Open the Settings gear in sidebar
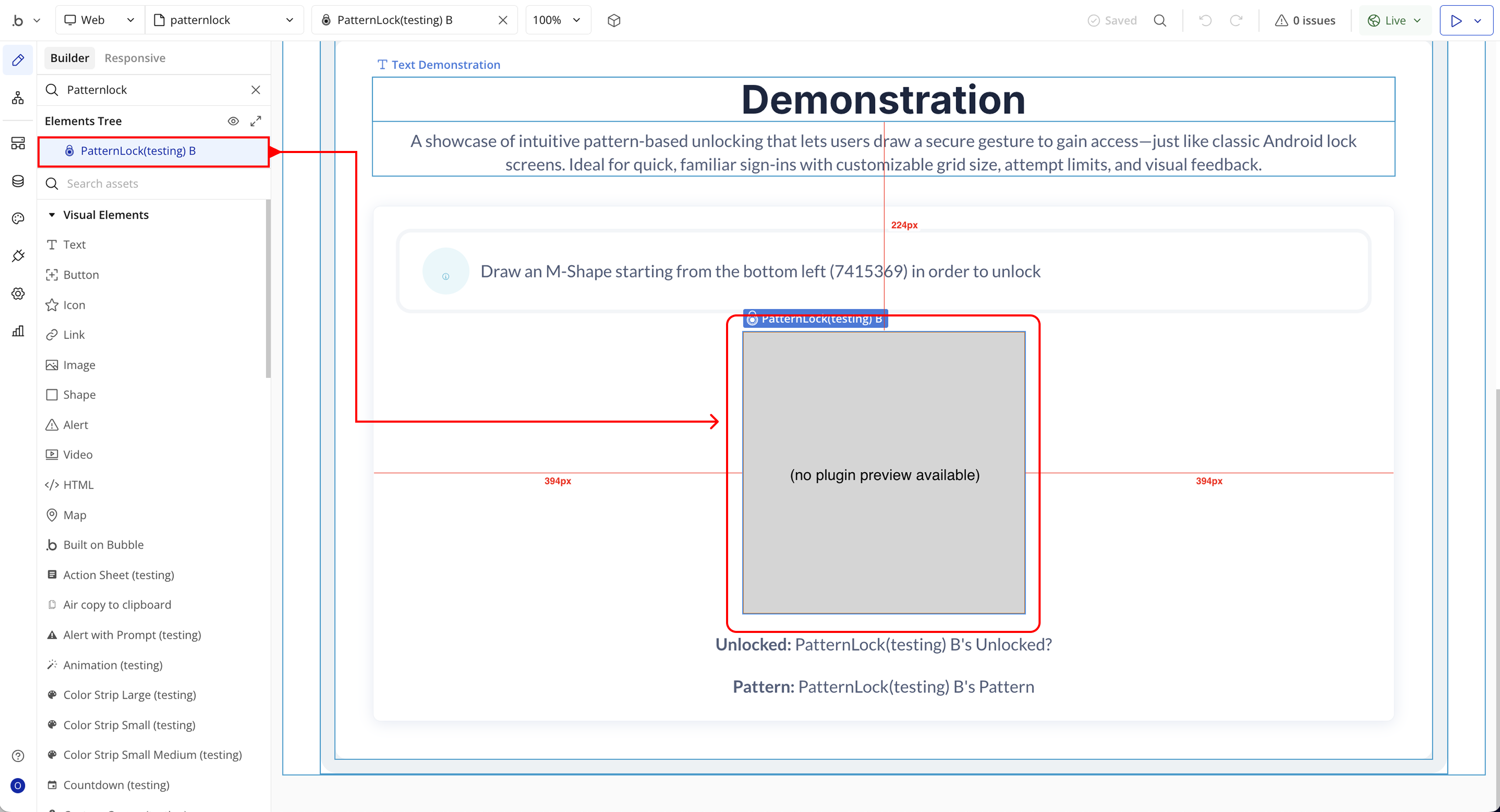The height and width of the screenshot is (812, 1500). click(18, 294)
